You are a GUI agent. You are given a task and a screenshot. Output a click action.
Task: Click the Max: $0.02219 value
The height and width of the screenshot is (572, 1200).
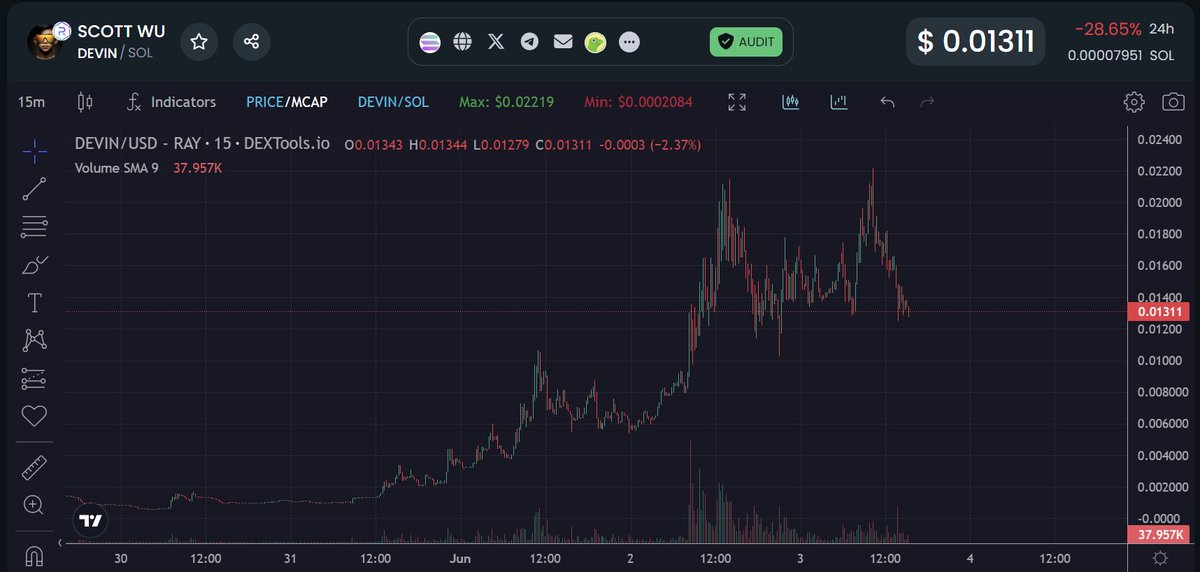(x=507, y=102)
